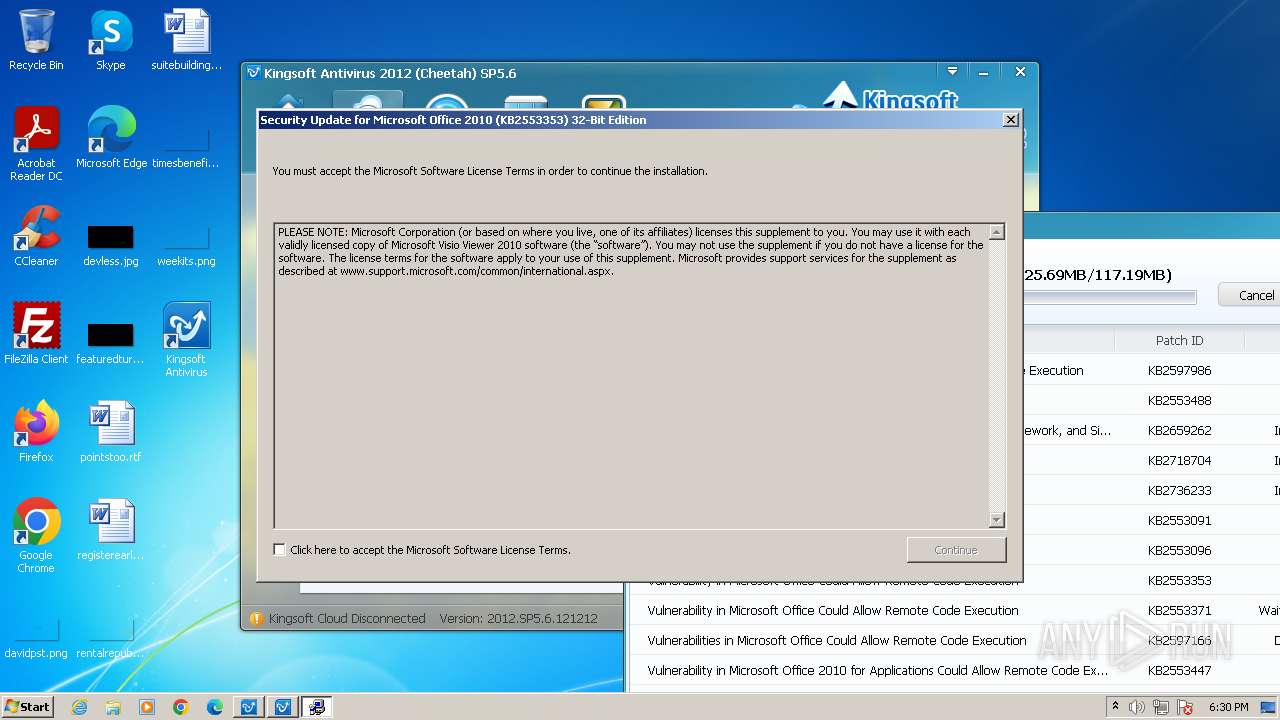Launch Google Chrome from desktop
The width and height of the screenshot is (1280, 720).
click(36, 536)
